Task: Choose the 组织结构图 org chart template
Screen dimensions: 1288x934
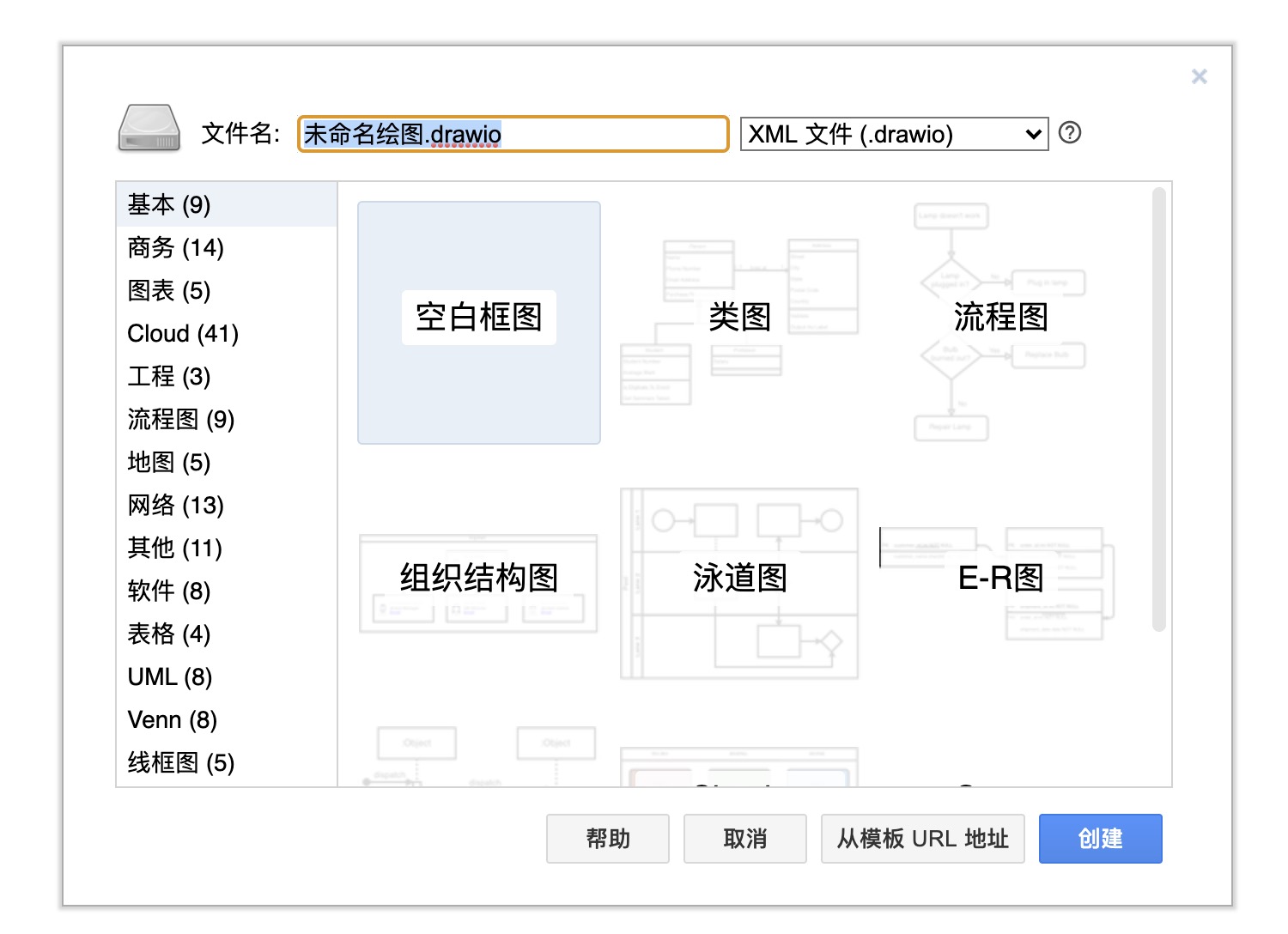Action: (x=479, y=583)
